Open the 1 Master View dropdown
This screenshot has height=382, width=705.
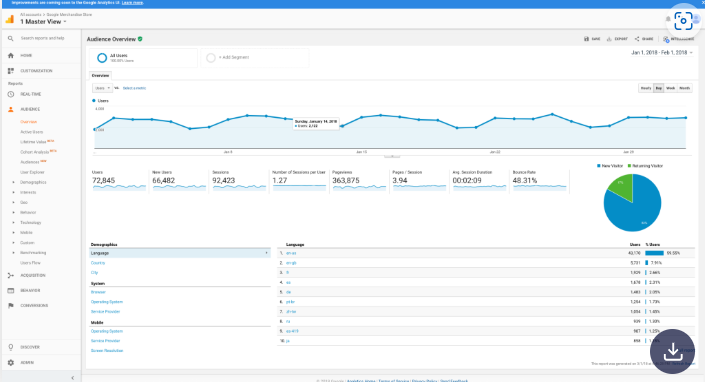[x=43, y=22]
